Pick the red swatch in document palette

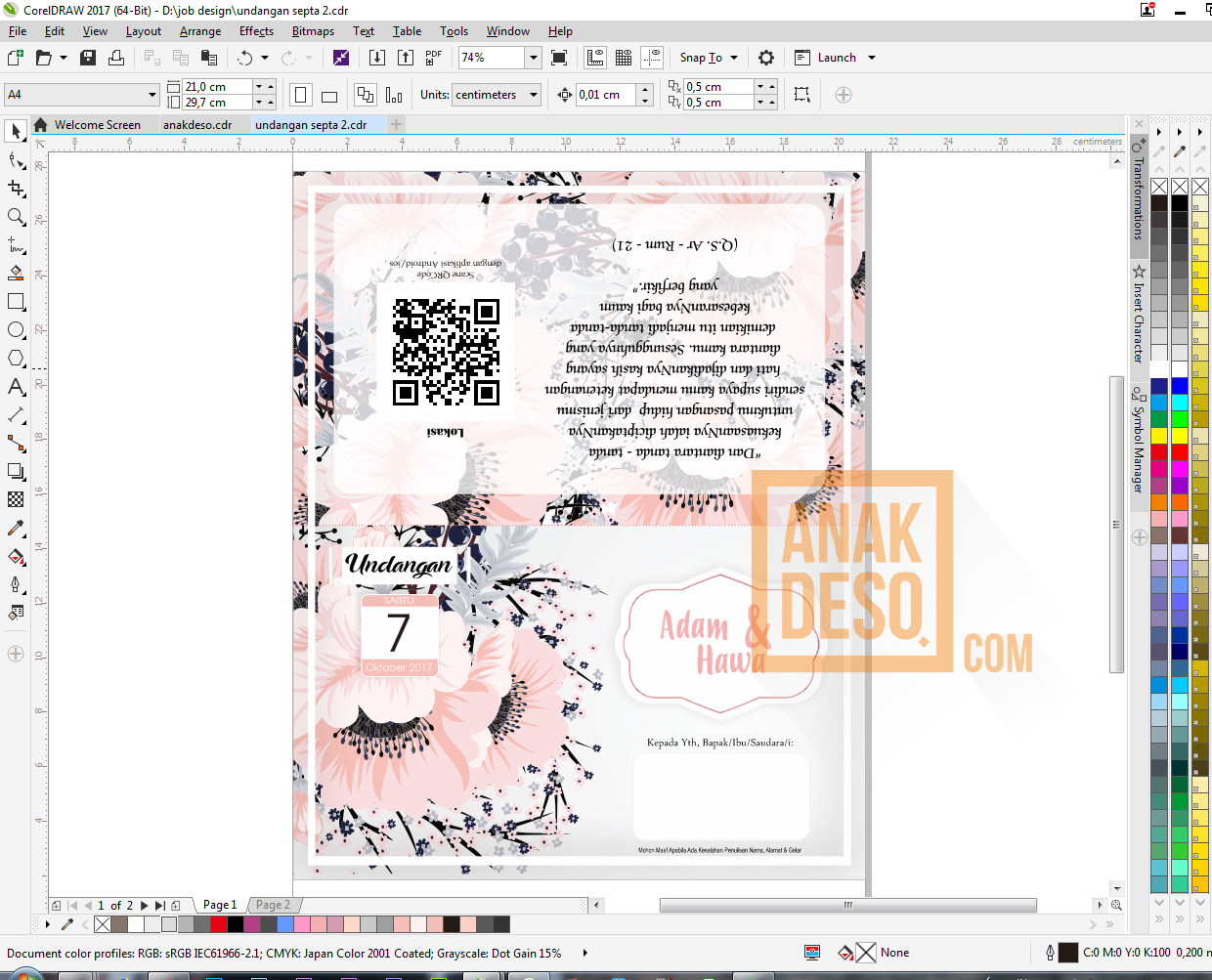(219, 924)
